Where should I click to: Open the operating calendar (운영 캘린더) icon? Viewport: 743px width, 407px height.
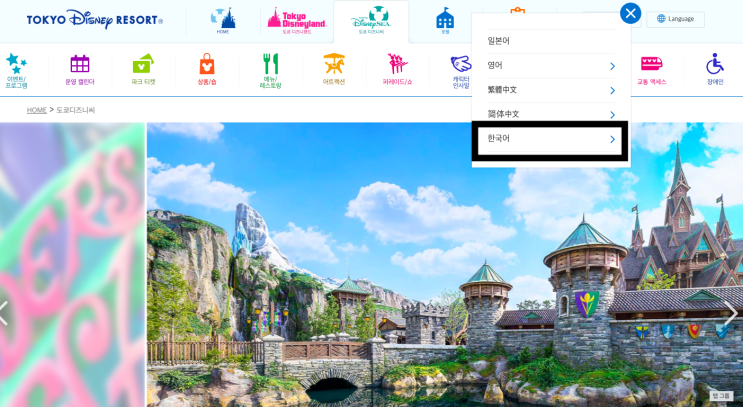(x=80, y=70)
